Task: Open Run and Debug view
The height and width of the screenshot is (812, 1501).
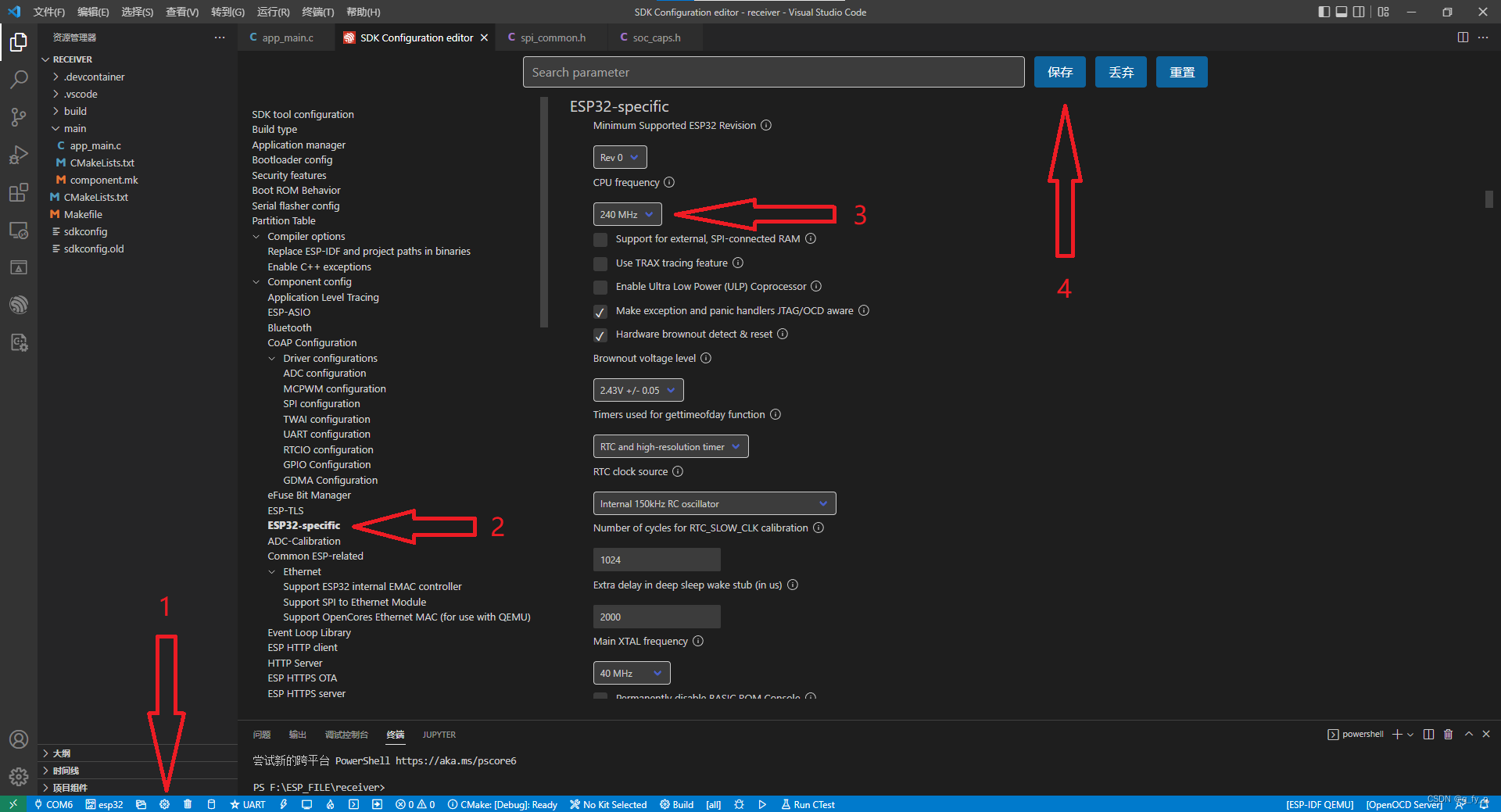Action: [19, 155]
